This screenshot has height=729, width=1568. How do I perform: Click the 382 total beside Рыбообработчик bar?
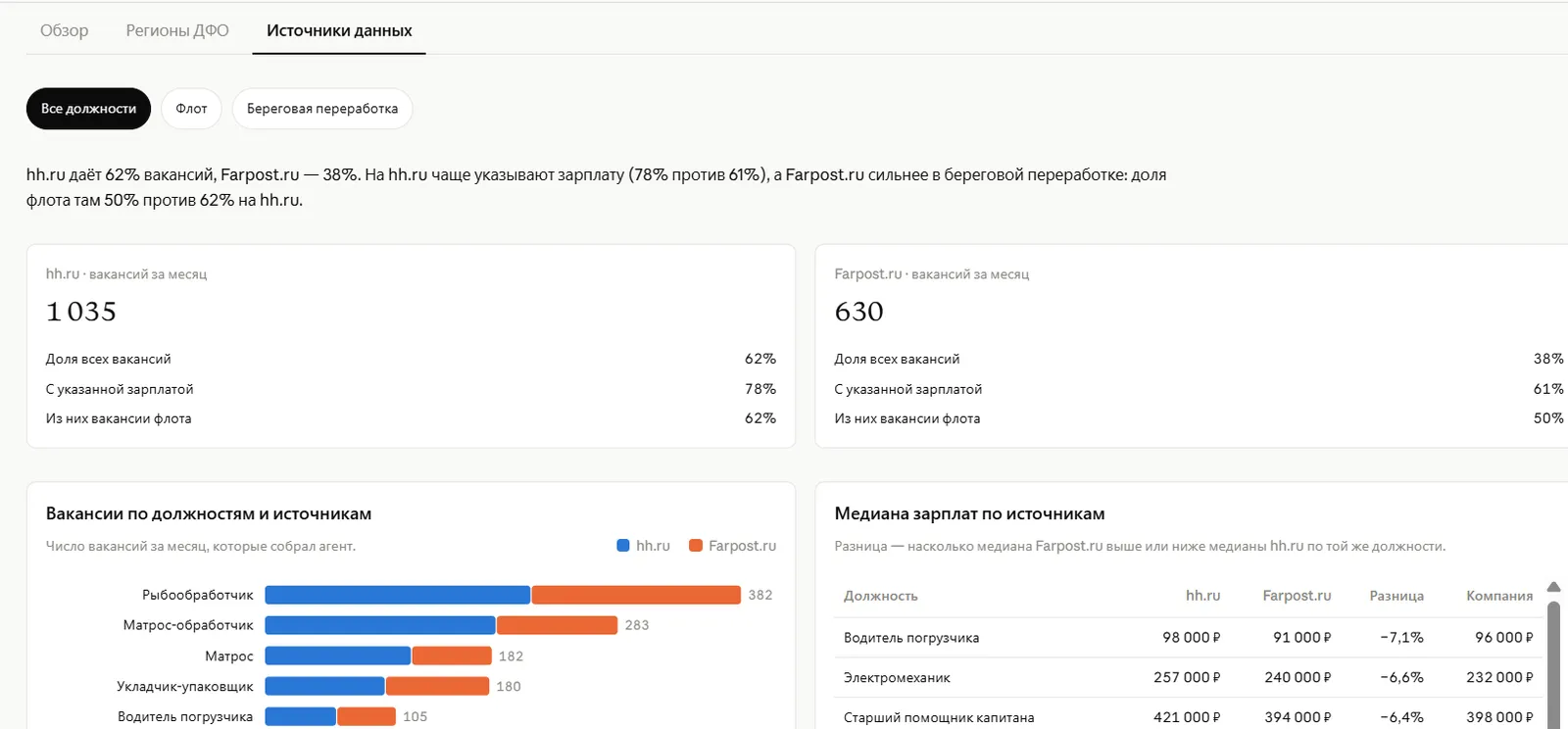click(x=760, y=595)
